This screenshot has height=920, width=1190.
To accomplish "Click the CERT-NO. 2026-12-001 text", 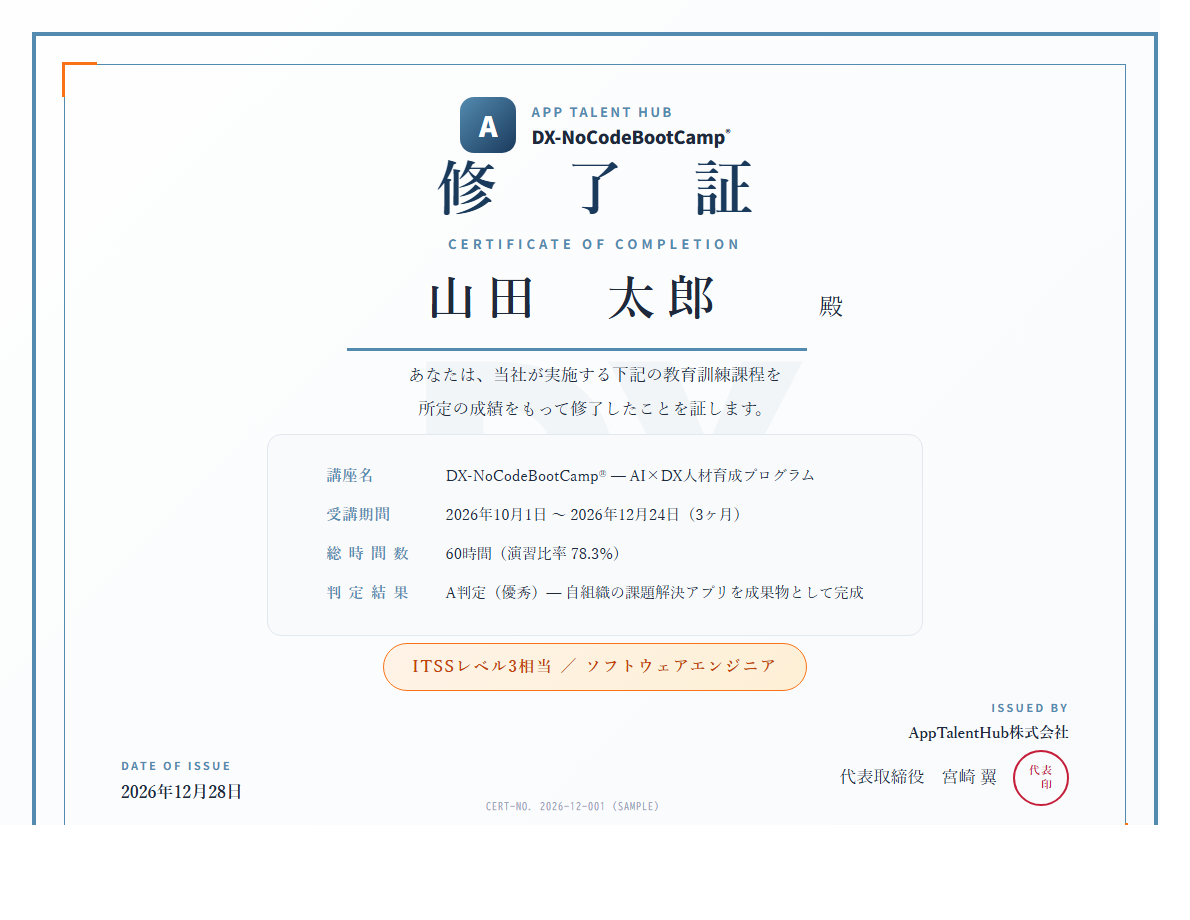I will [572, 806].
